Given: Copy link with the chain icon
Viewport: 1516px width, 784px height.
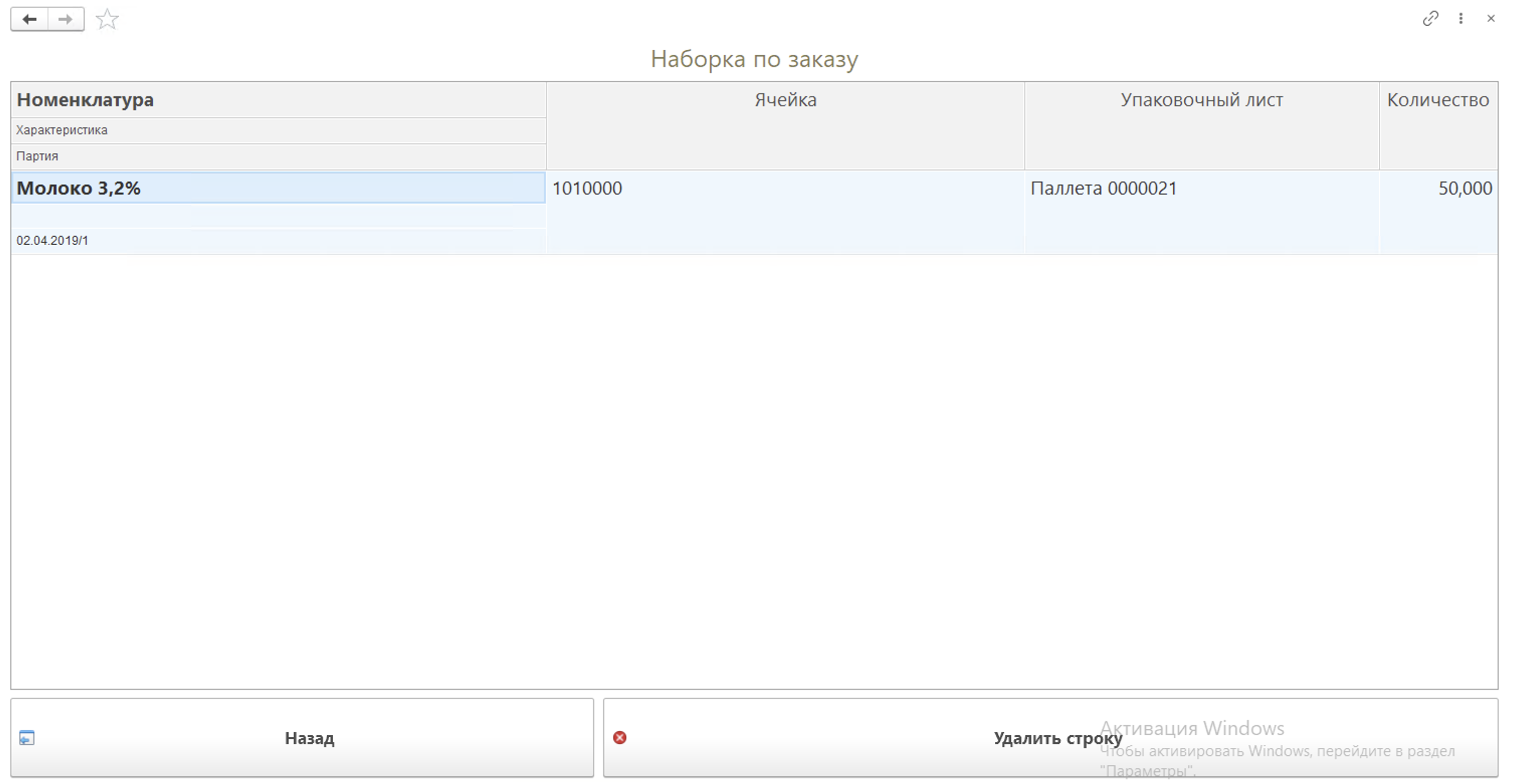Looking at the screenshot, I should (1430, 19).
